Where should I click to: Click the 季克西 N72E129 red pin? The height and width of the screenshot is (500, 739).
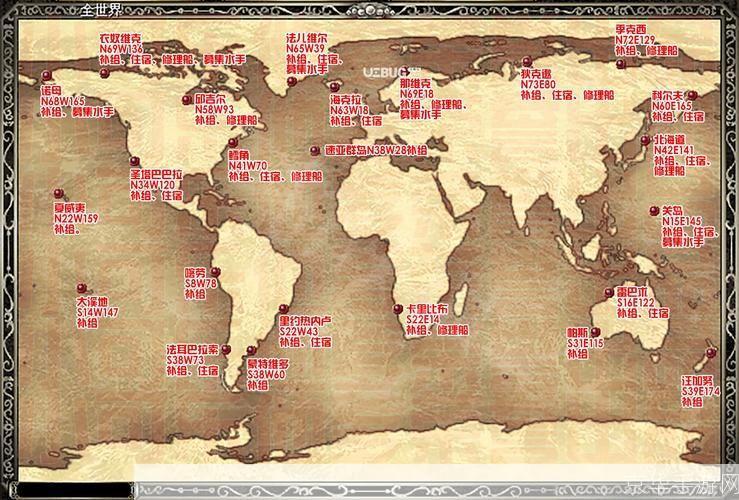point(621,64)
